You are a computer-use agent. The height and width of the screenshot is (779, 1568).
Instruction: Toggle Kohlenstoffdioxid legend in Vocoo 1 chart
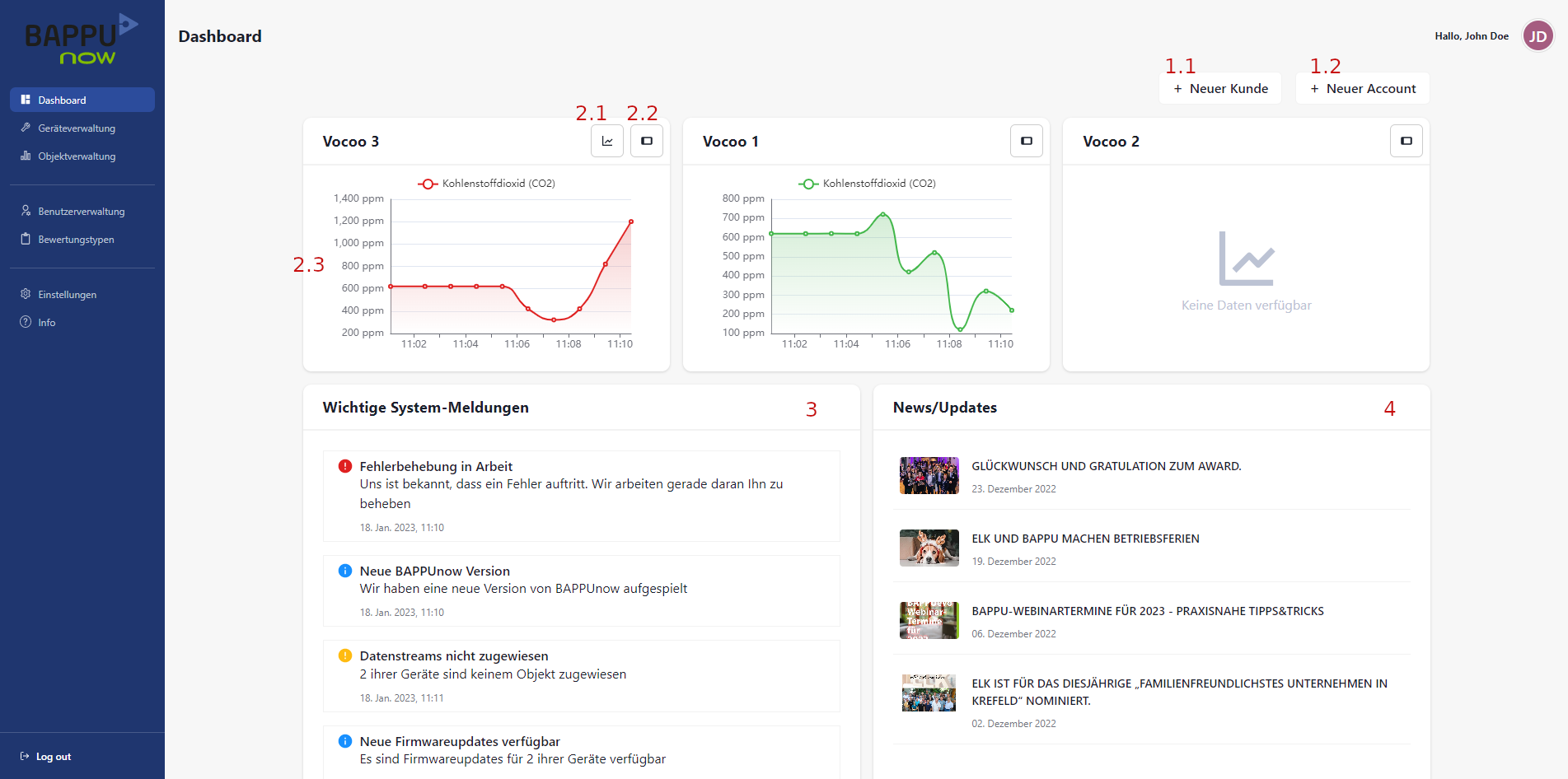868,184
